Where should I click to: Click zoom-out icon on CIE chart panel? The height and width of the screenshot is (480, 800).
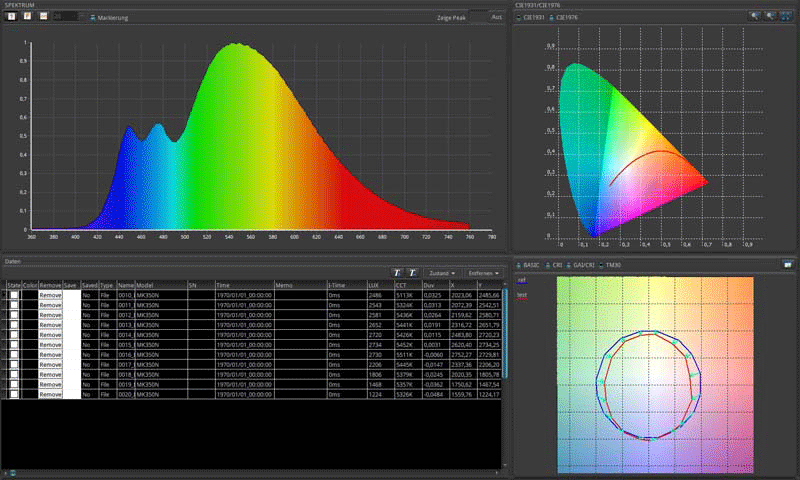point(772,17)
